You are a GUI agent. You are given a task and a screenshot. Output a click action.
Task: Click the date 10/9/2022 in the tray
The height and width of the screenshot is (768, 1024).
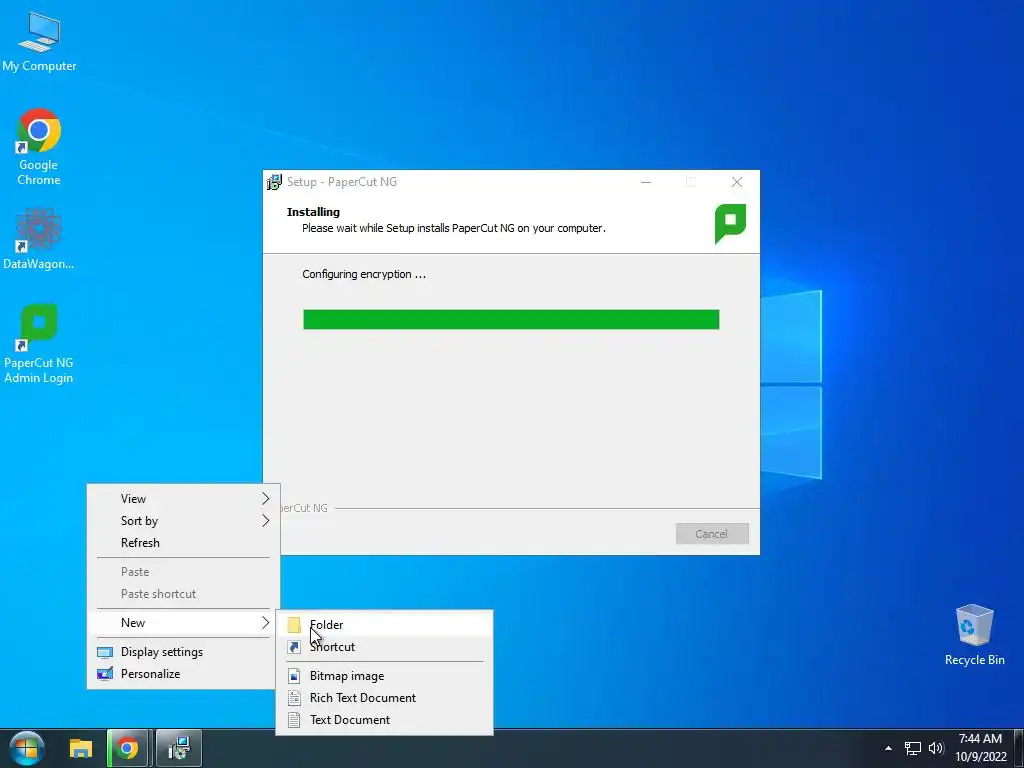tap(980, 758)
